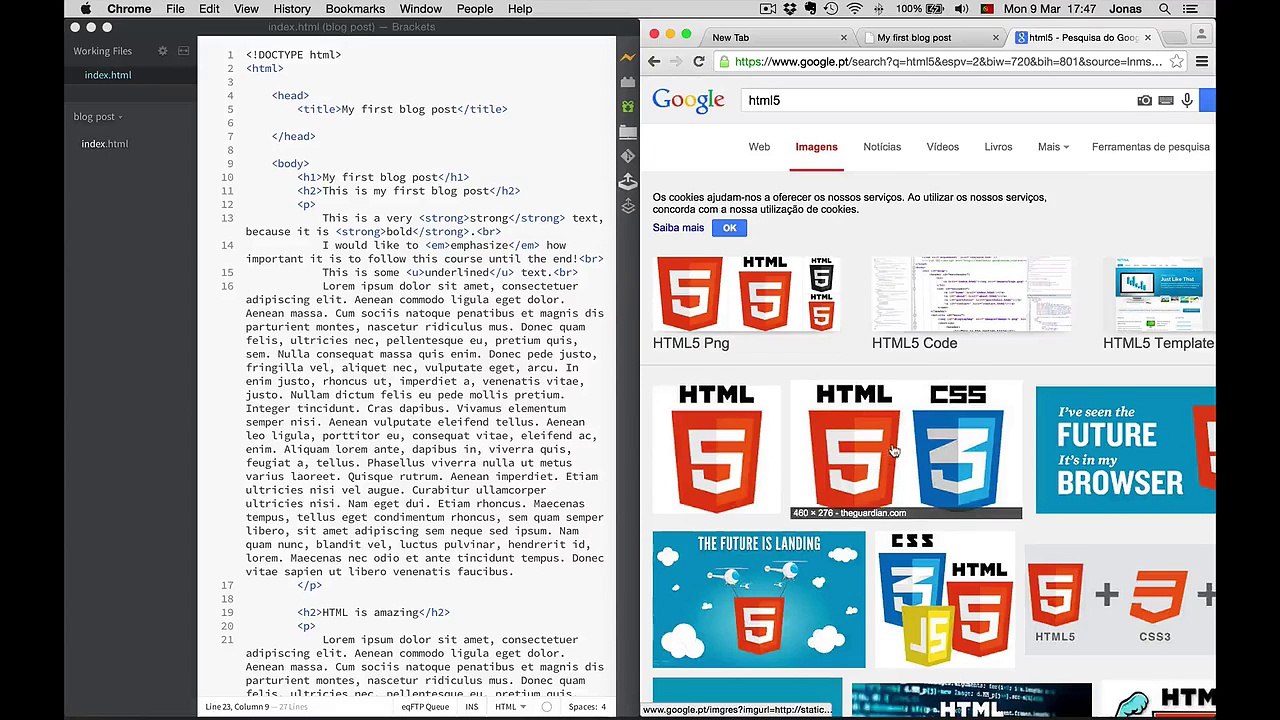
Task: Open new tab button in Chrome
Action: click(x=1175, y=38)
